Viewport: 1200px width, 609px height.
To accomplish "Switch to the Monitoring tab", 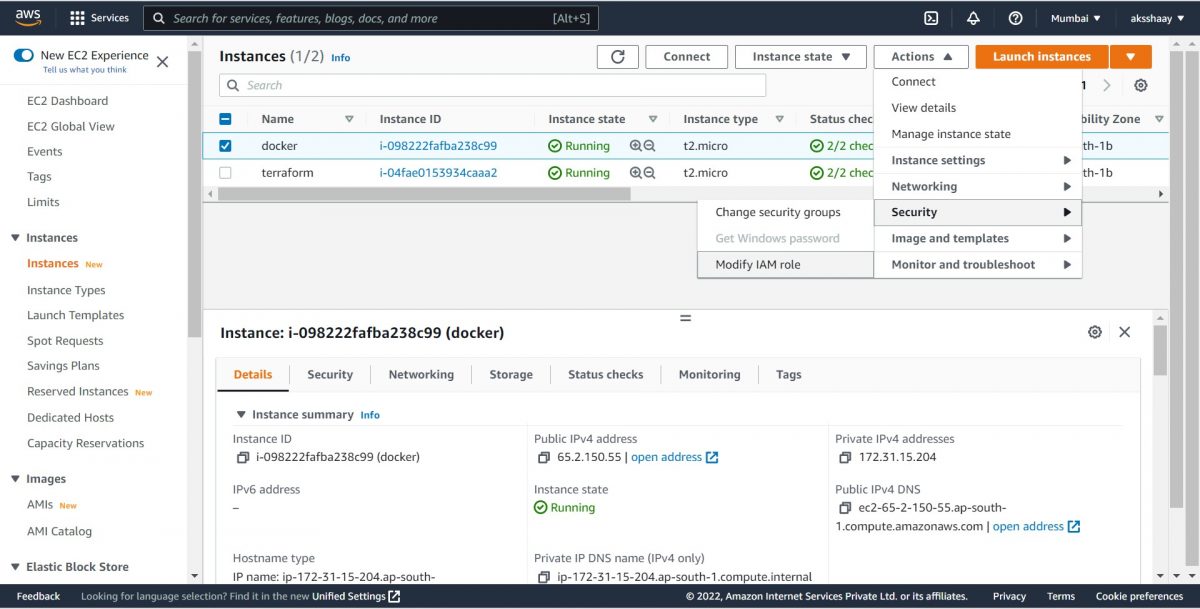I will click(709, 374).
